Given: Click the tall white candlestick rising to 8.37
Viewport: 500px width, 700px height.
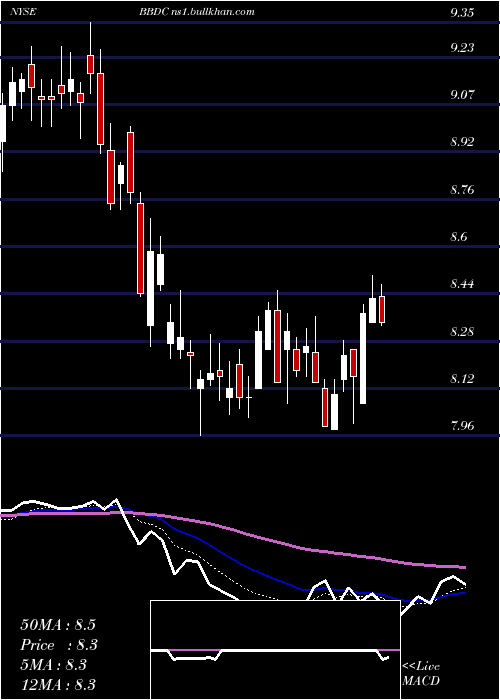Looking at the screenshot, I should pyautogui.click(x=363, y=358).
